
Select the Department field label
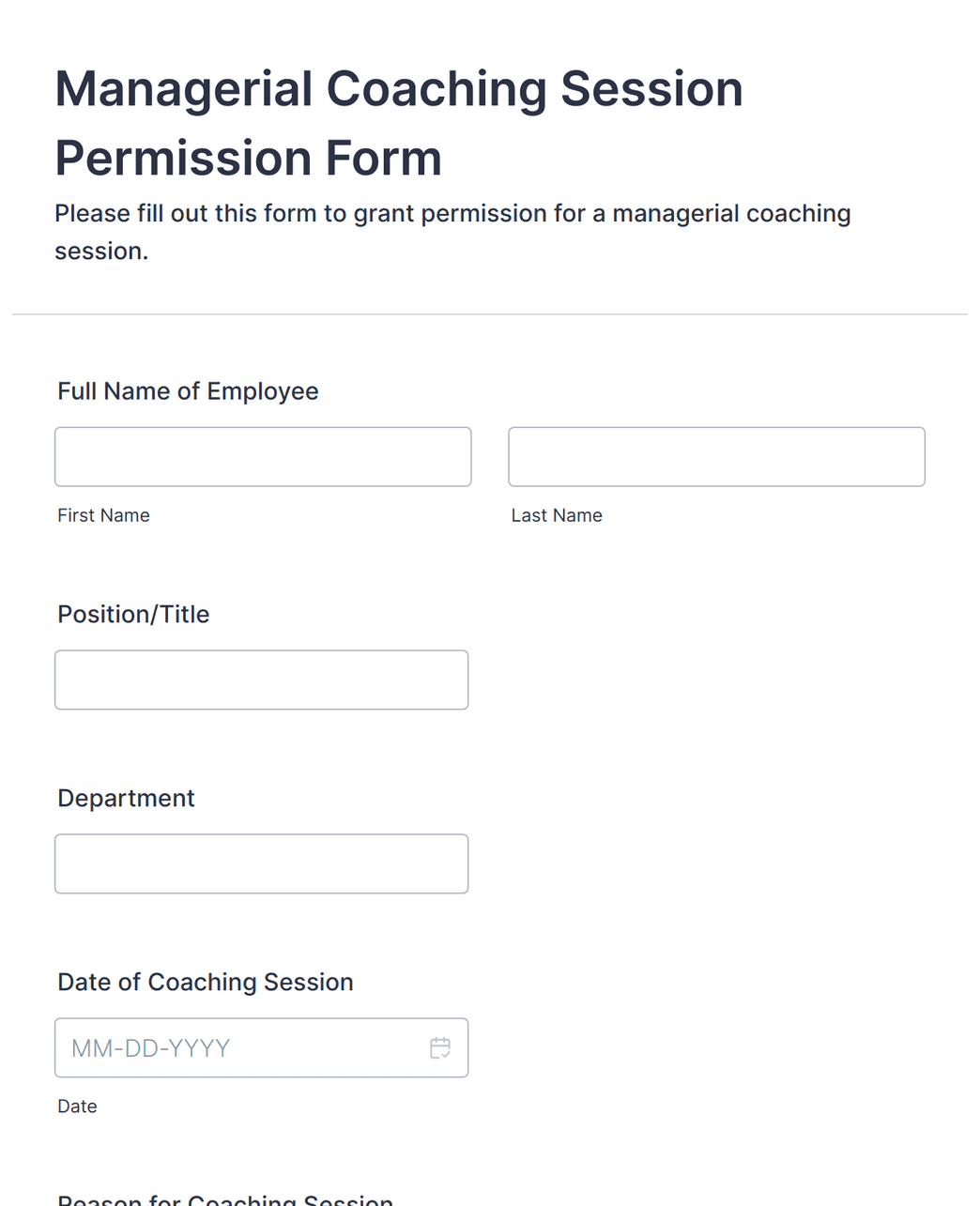tap(126, 798)
